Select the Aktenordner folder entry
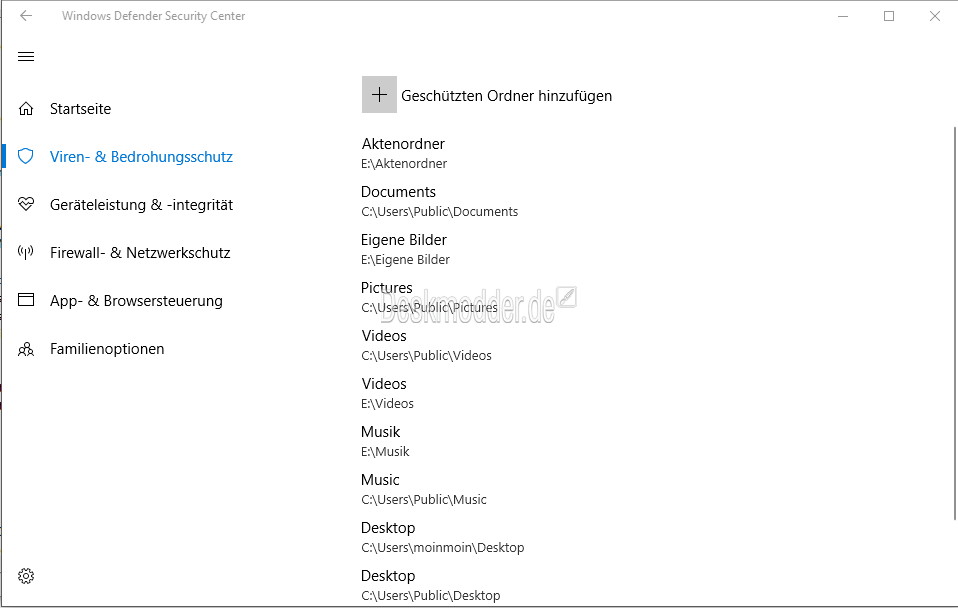 [404, 153]
